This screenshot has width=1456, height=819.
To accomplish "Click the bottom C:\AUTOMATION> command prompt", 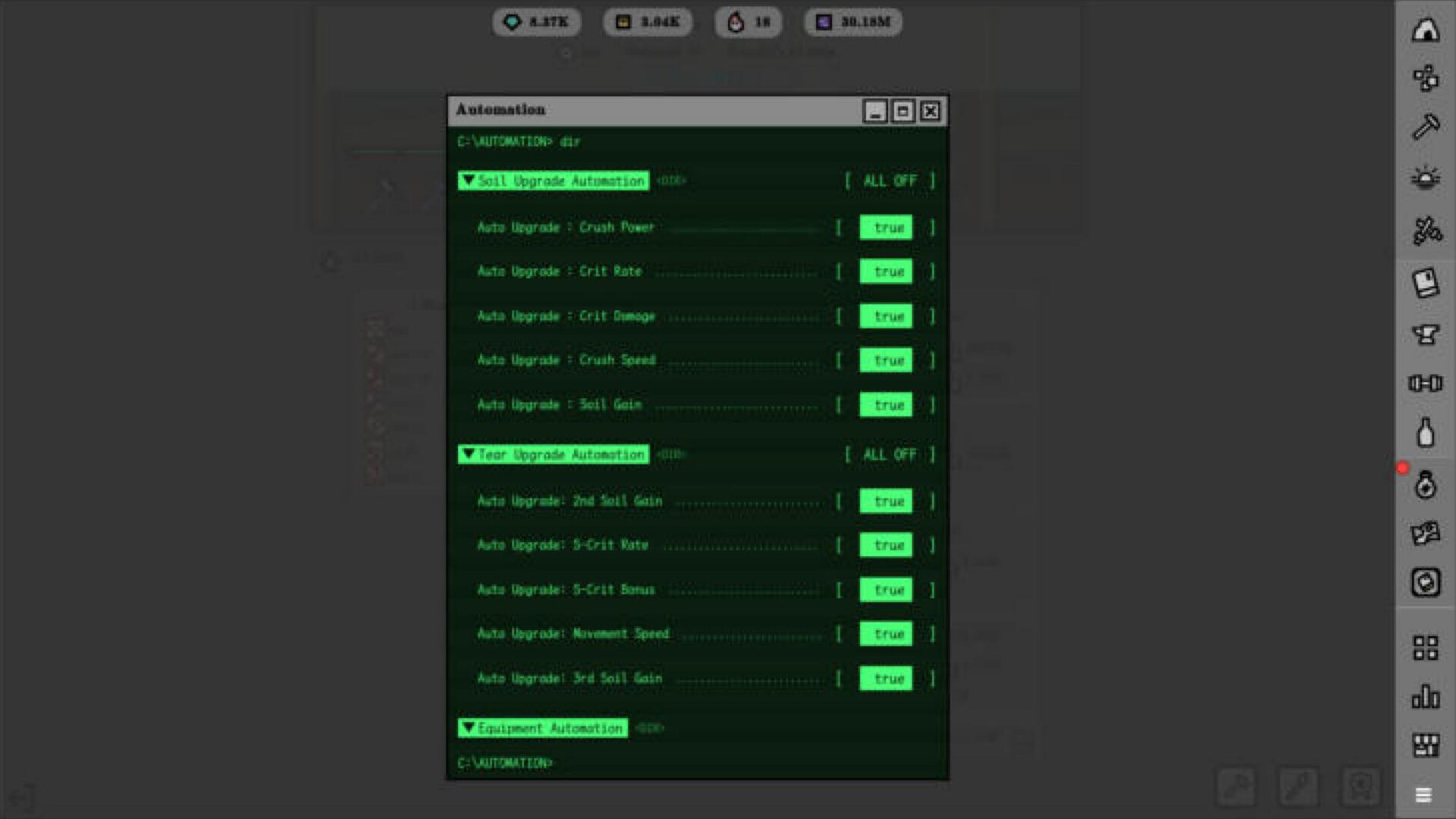I will tap(505, 763).
